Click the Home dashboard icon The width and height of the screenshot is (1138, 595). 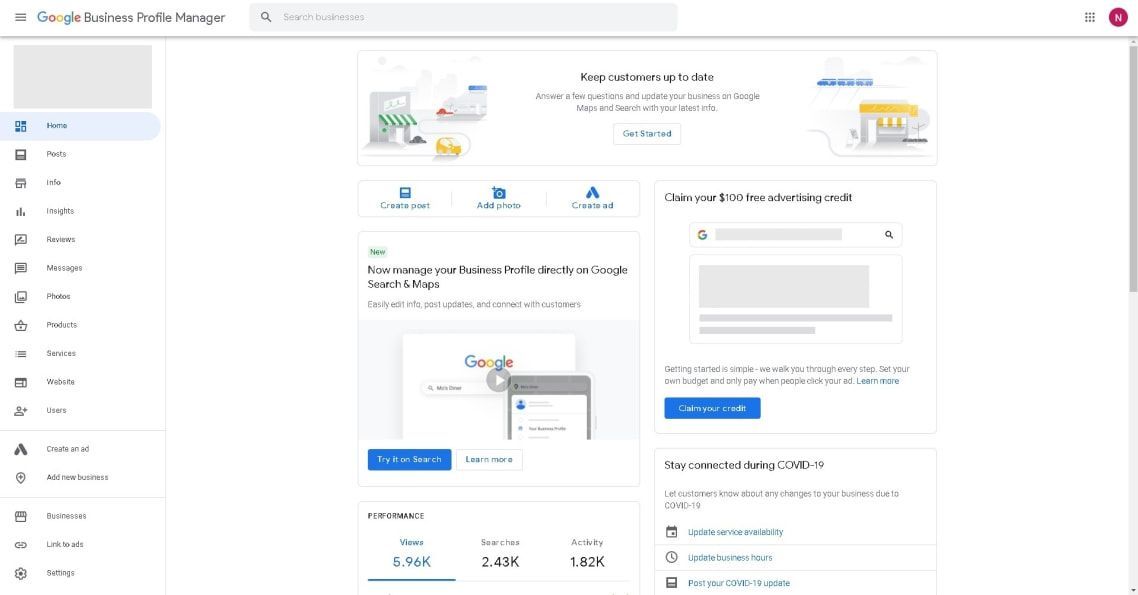coord(20,126)
